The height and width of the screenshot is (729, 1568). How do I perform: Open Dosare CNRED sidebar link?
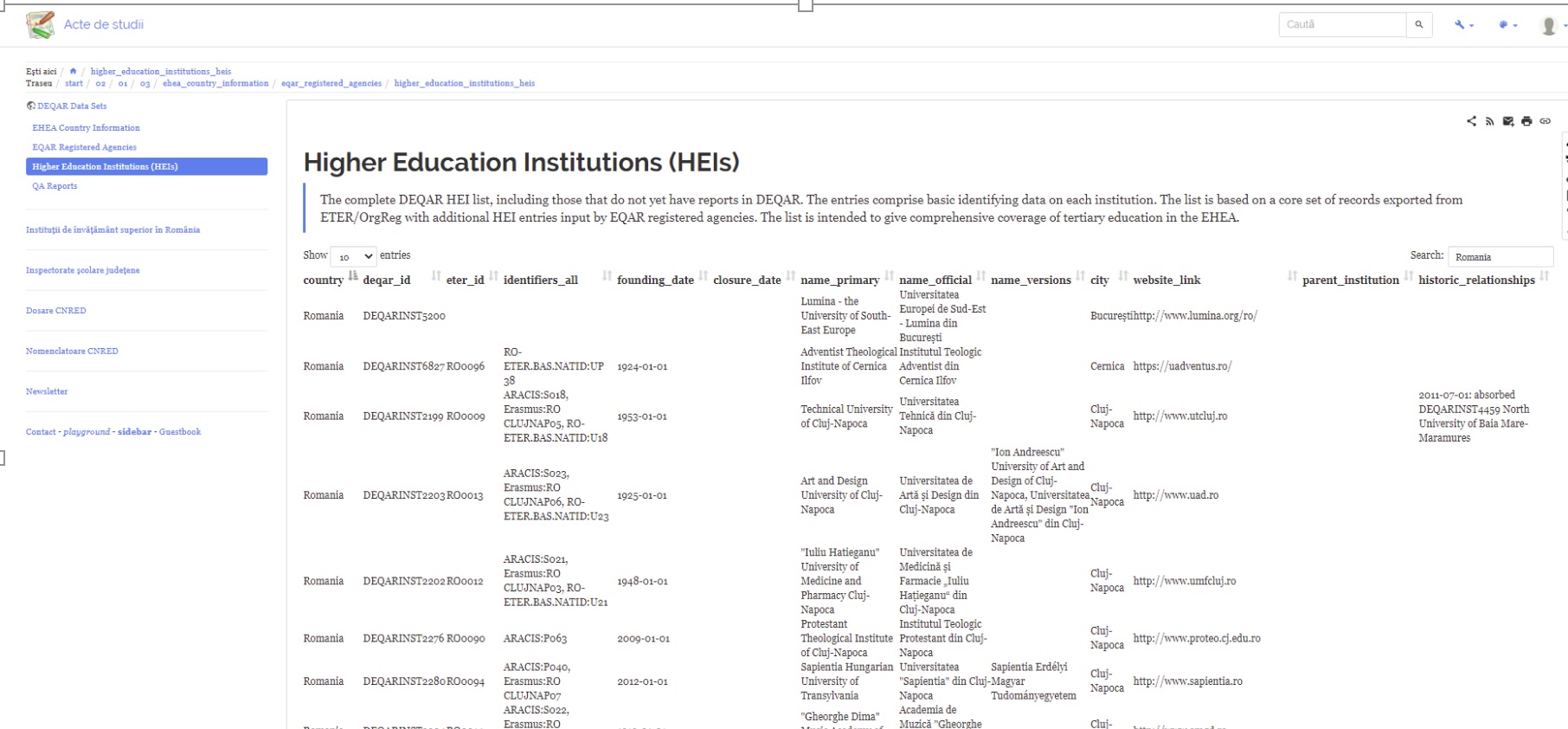tap(55, 310)
